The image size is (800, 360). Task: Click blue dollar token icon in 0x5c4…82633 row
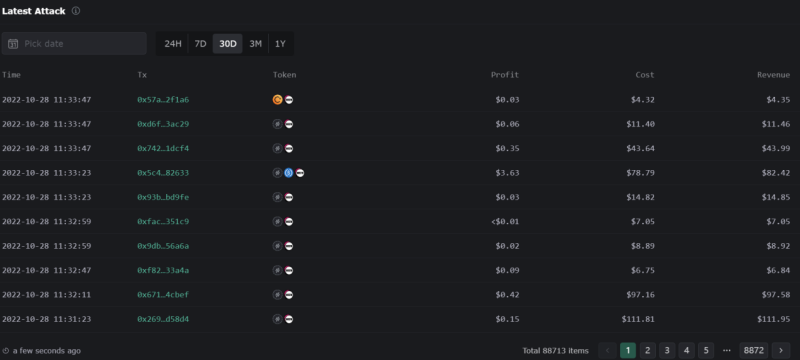point(289,173)
